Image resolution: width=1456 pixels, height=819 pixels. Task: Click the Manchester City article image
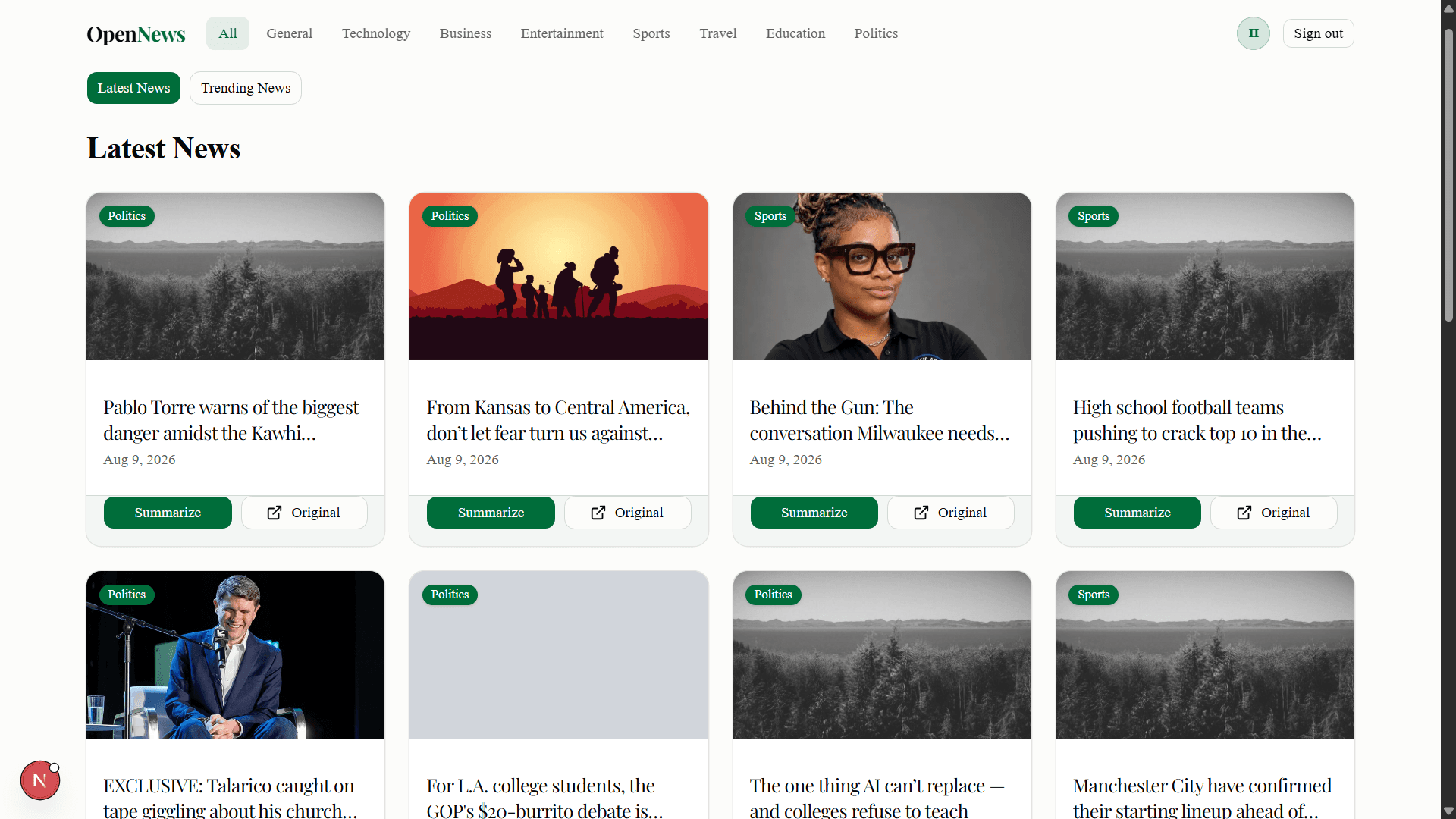tap(1205, 654)
